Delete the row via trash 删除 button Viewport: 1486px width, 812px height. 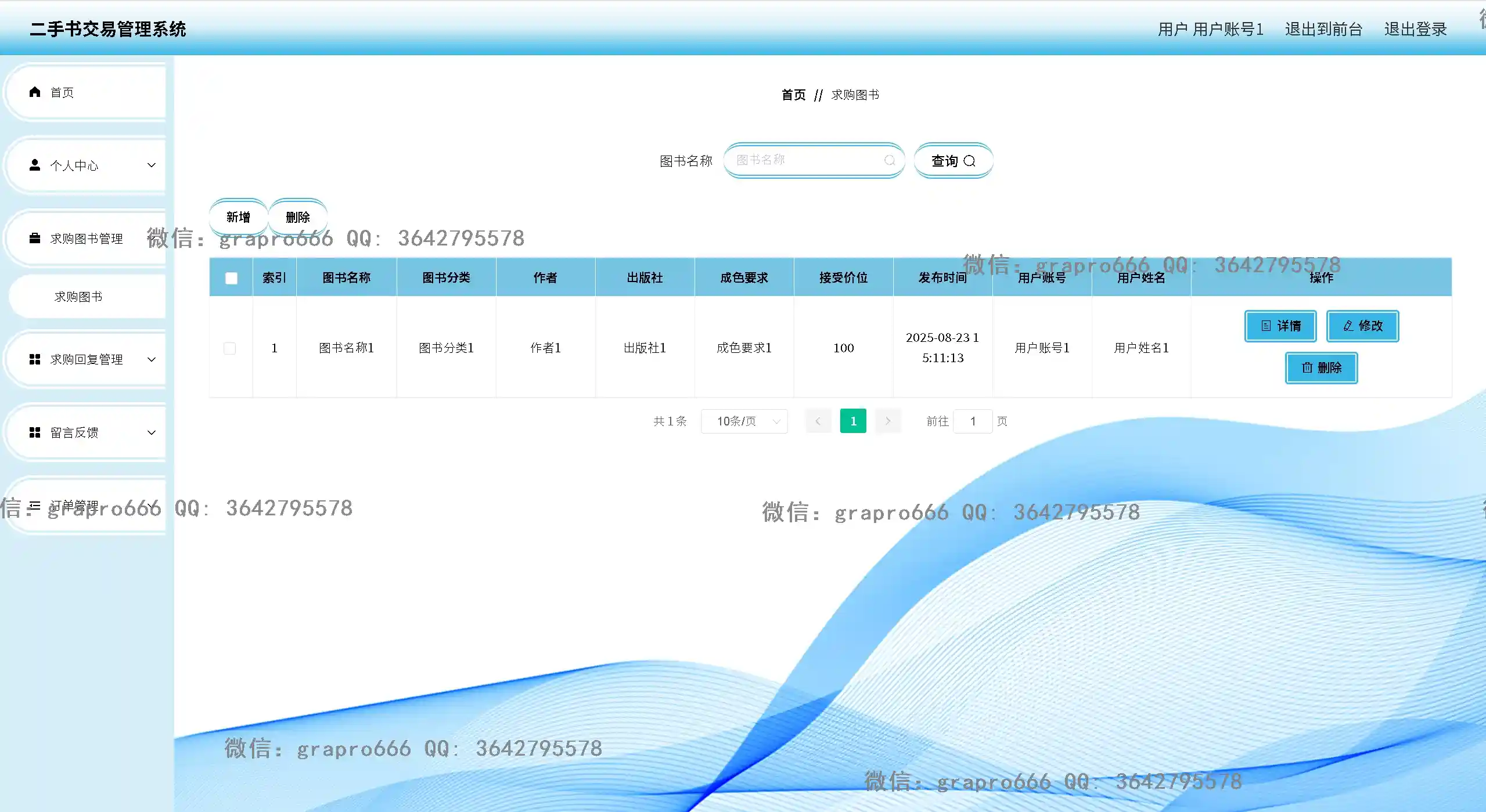pos(1321,368)
